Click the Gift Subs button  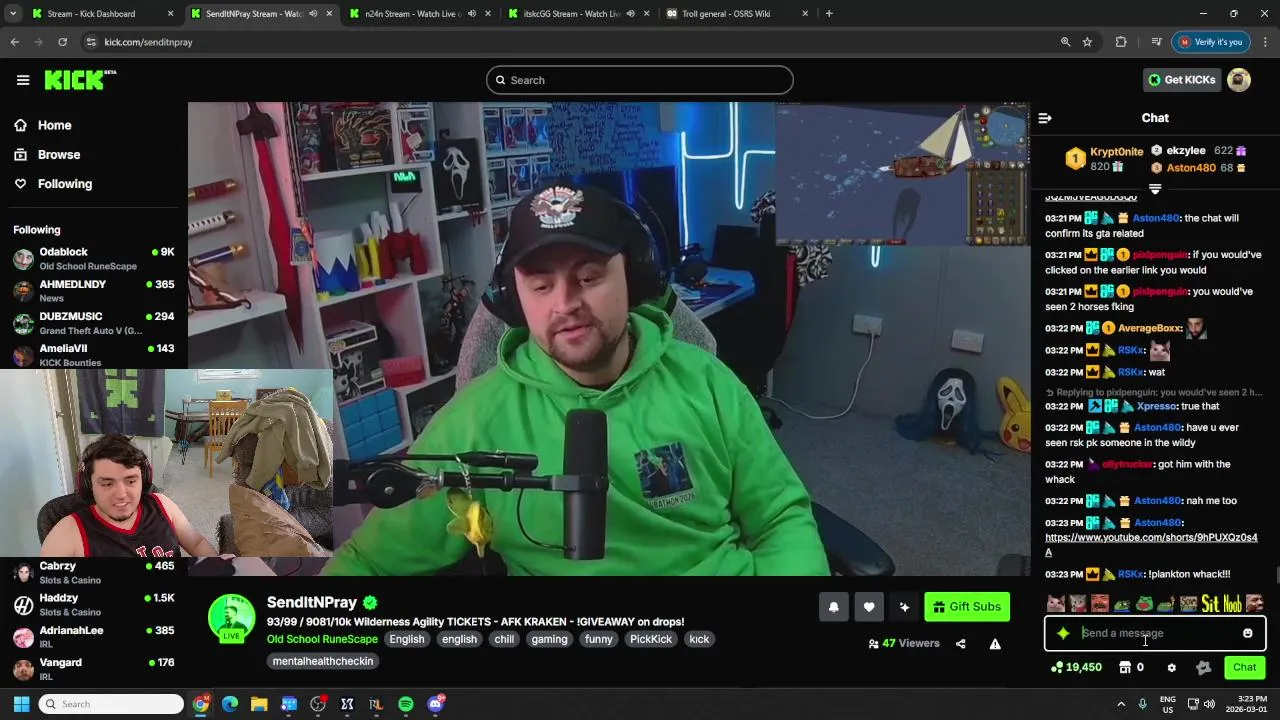(x=967, y=607)
